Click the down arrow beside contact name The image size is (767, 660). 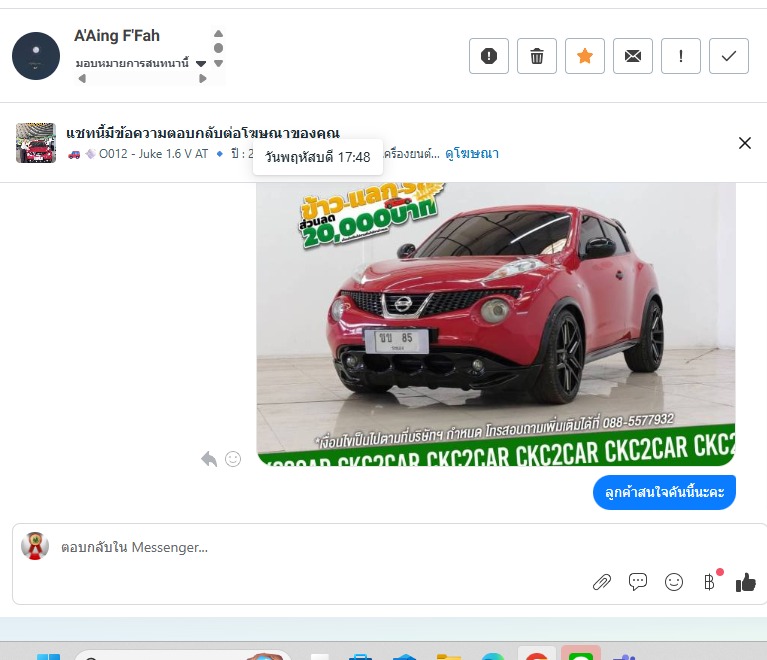tap(219, 64)
